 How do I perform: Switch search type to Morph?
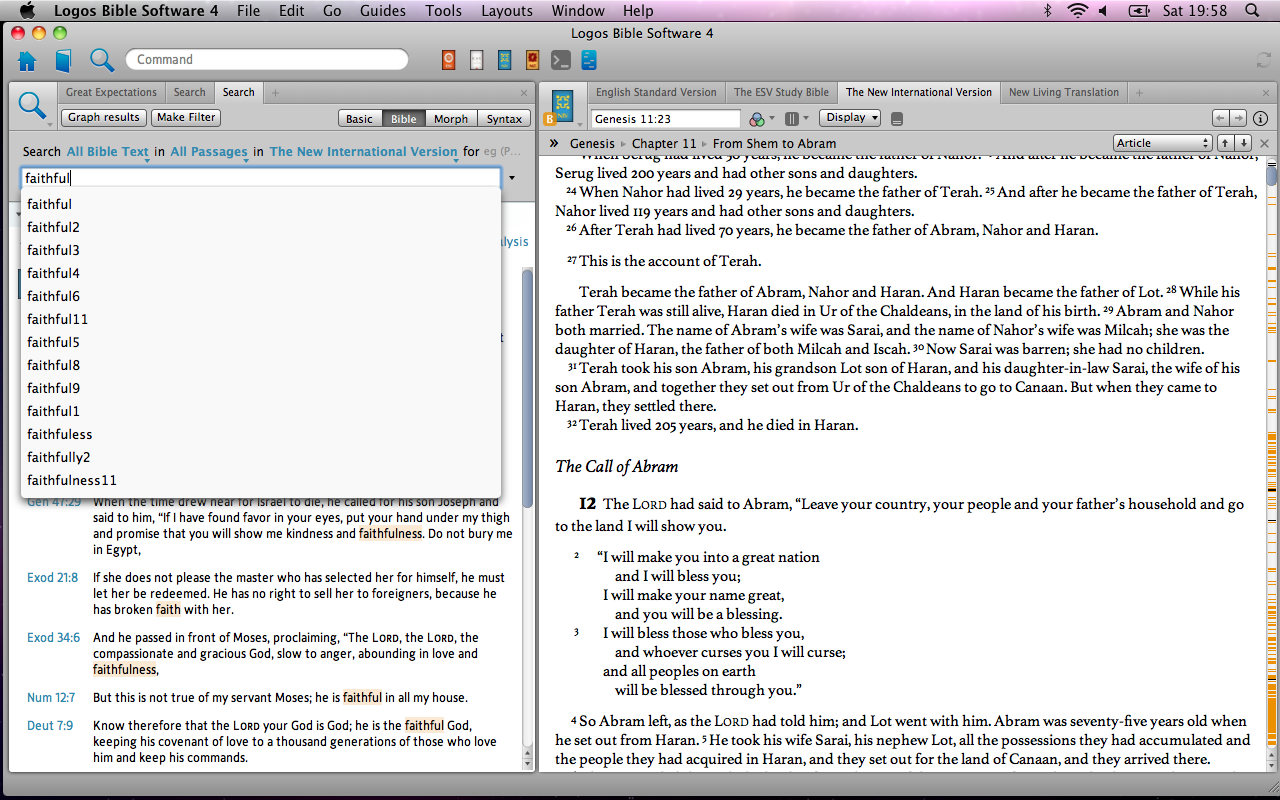pos(451,118)
